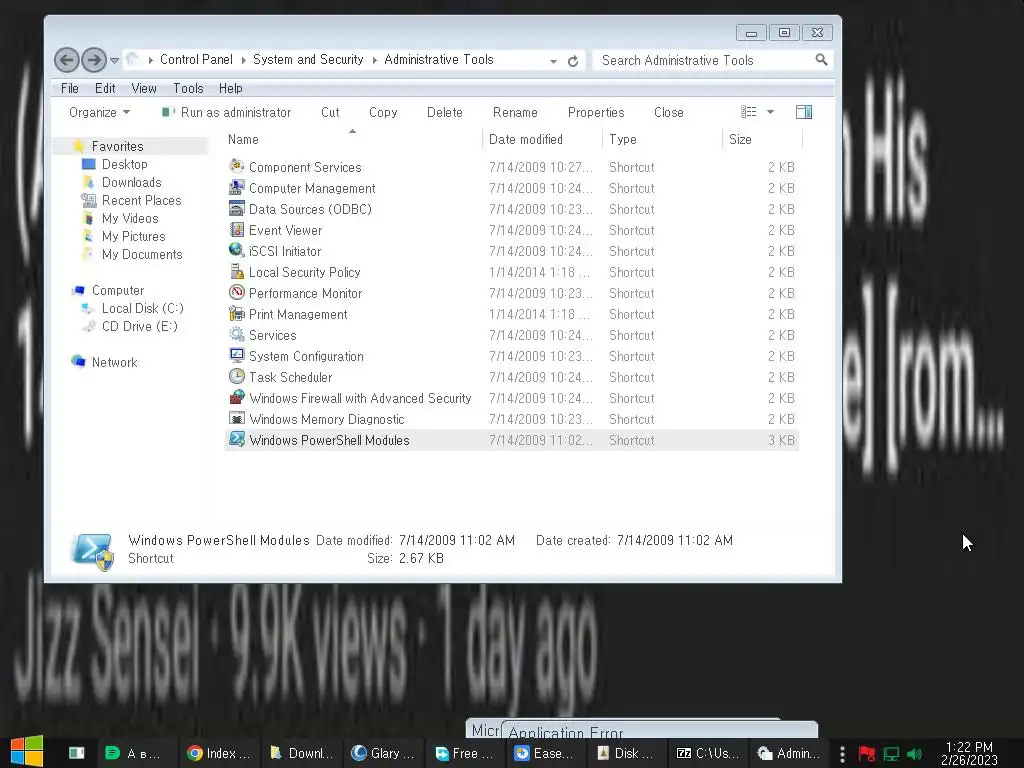Show hidden tray icons
This screenshot has width=1024, height=768.
[x=842, y=754]
